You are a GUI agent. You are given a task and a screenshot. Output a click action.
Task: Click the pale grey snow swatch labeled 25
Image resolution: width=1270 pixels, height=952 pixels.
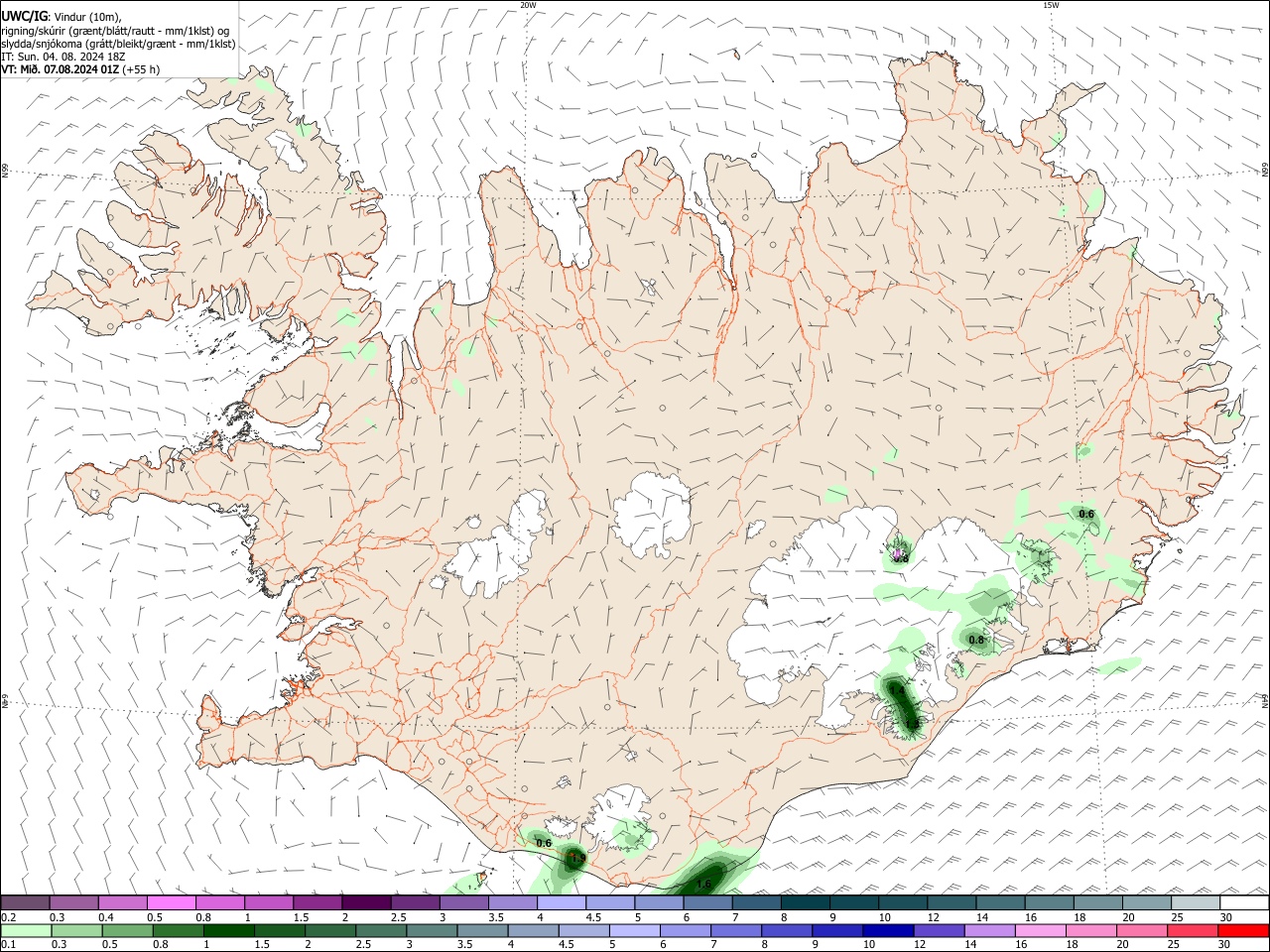pyautogui.click(x=1196, y=903)
